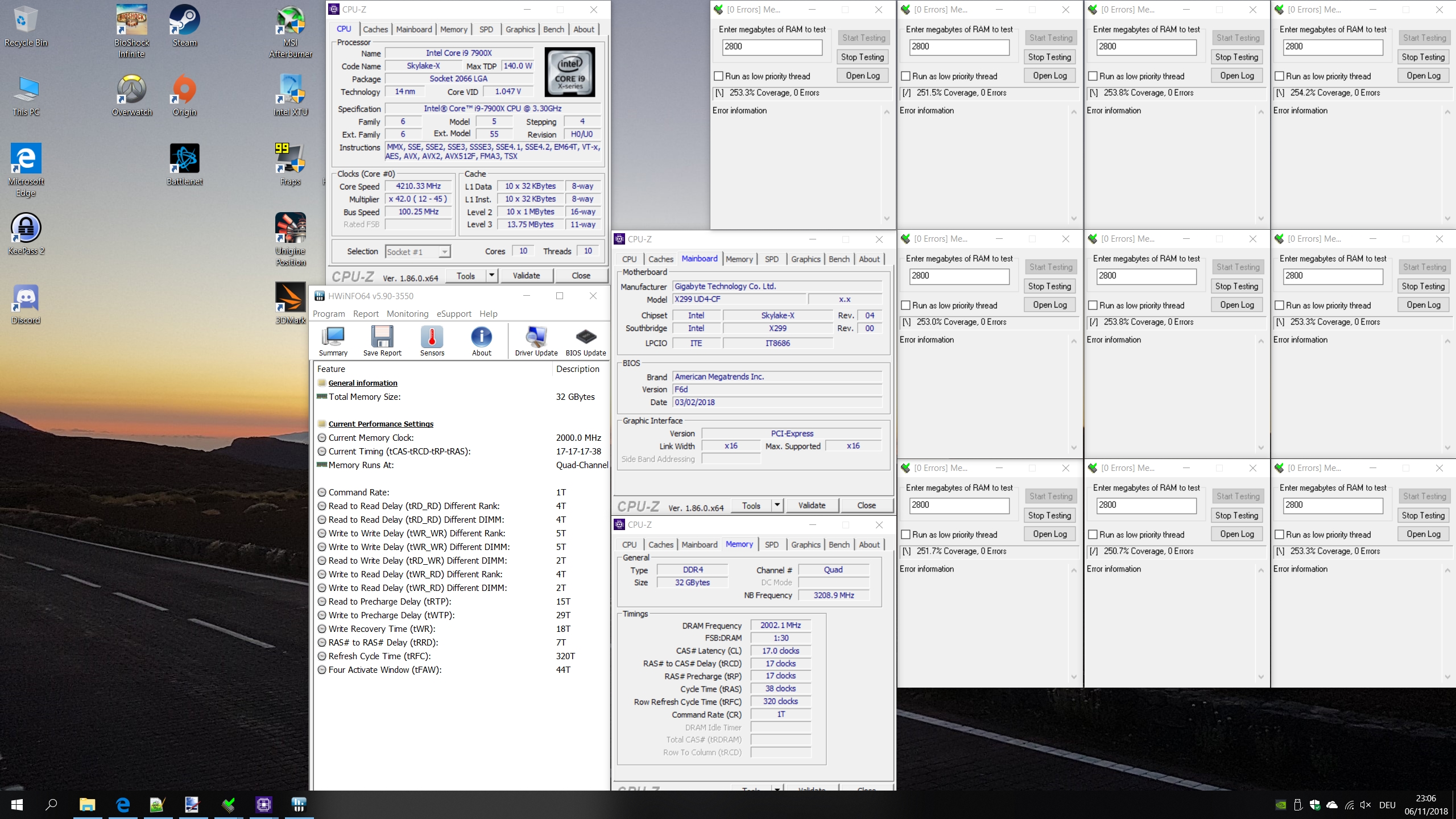Expand Tools dropdown arrow in CPU-Z CPU window
1456x819 pixels.
pyautogui.click(x=492, y=276)
